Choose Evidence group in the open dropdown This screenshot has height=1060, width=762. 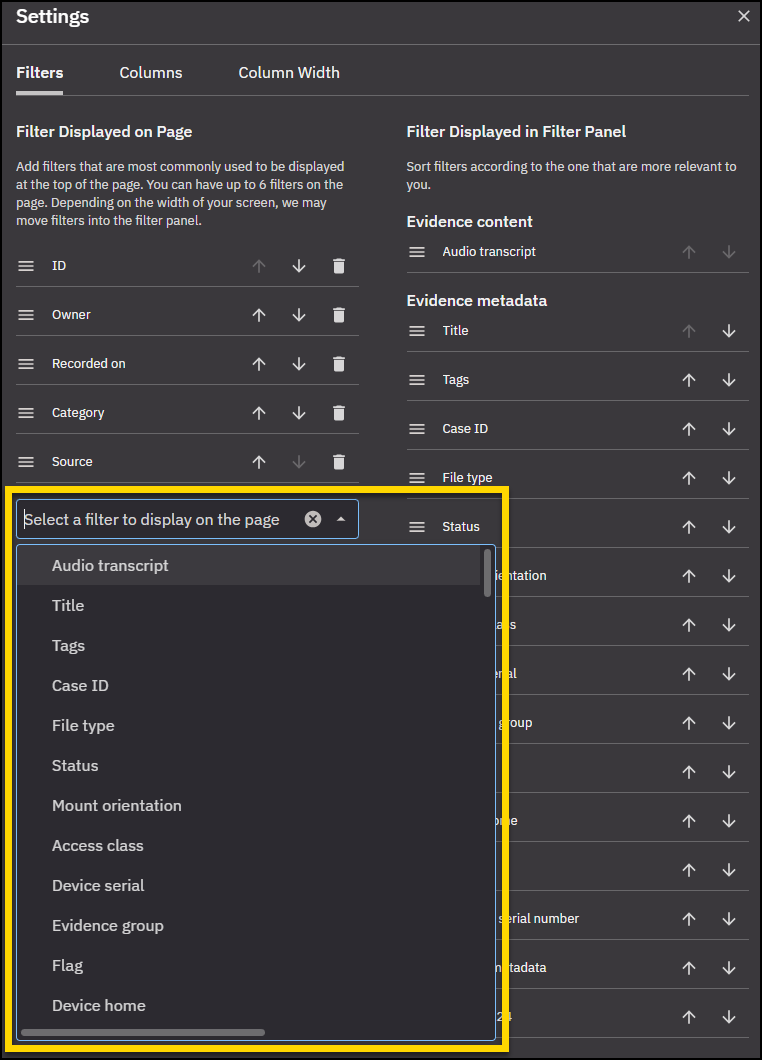coord(107,925)
